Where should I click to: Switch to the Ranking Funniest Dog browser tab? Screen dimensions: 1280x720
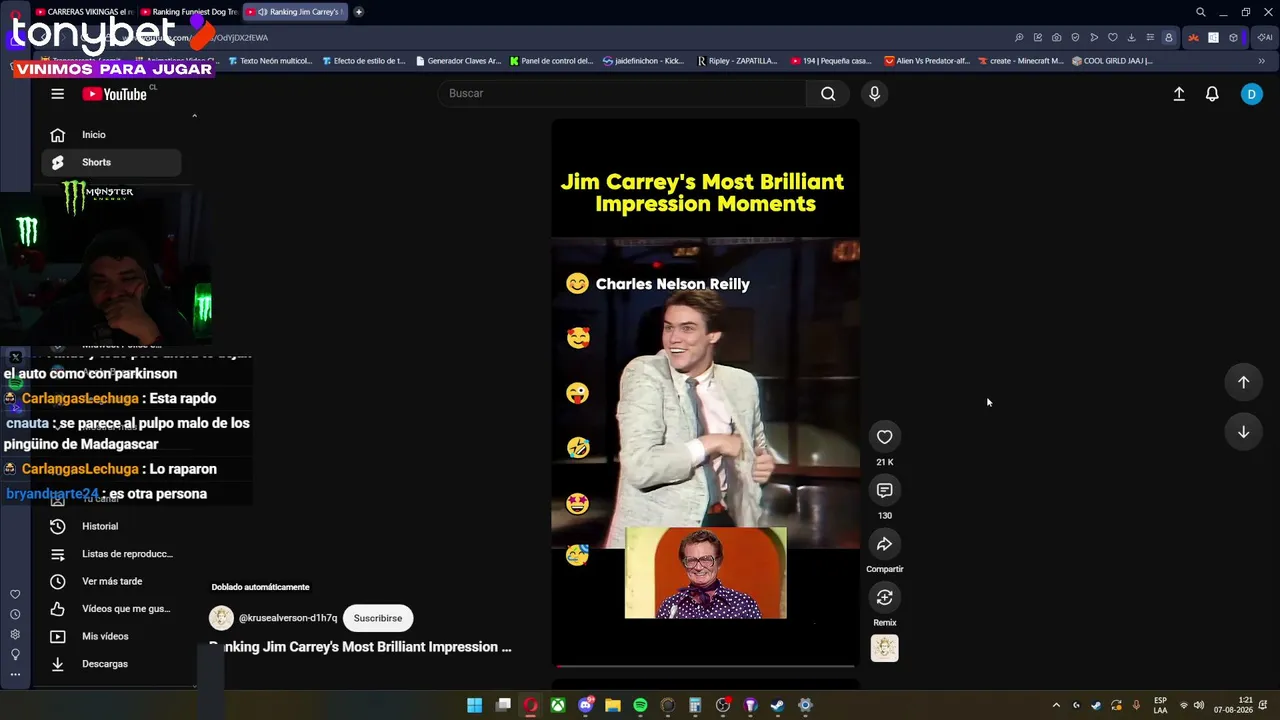pos(190,12)
